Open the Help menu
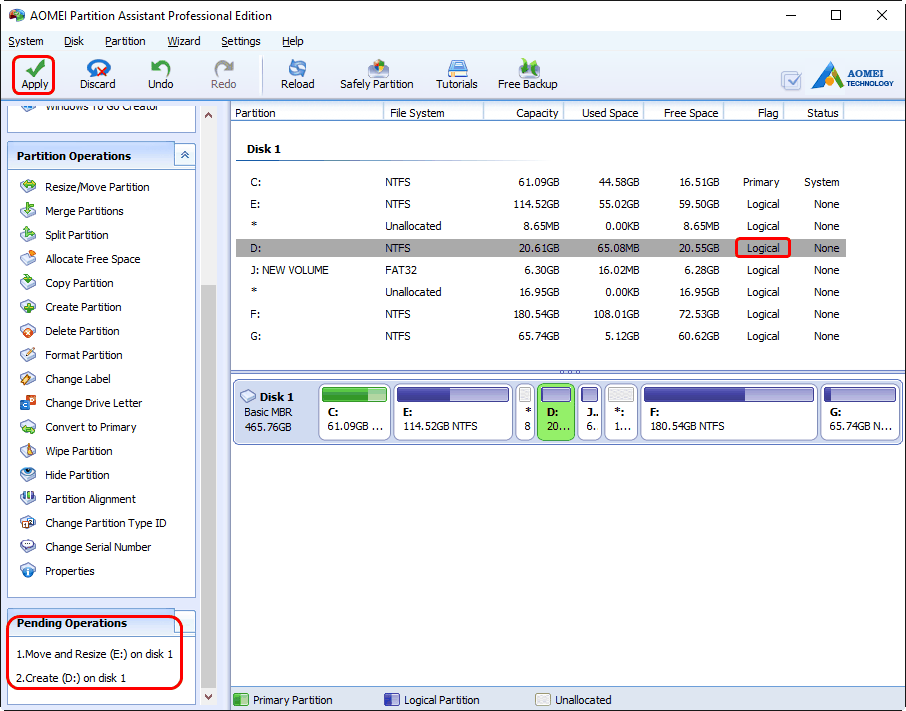Screen dimensions: 906x711 click(x=292, y=41)
